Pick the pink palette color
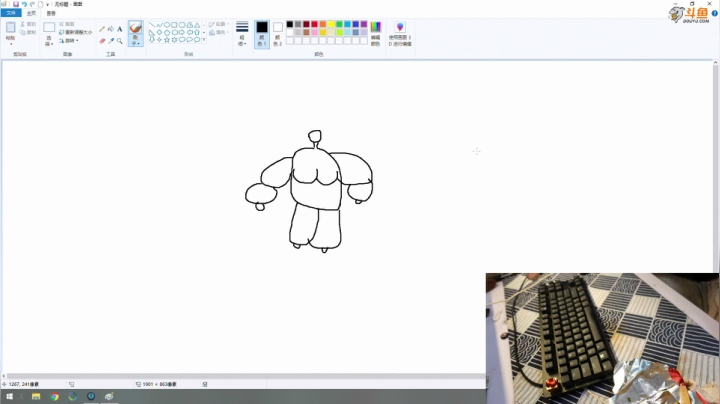 pyautogui.click(x=315, y=33)
